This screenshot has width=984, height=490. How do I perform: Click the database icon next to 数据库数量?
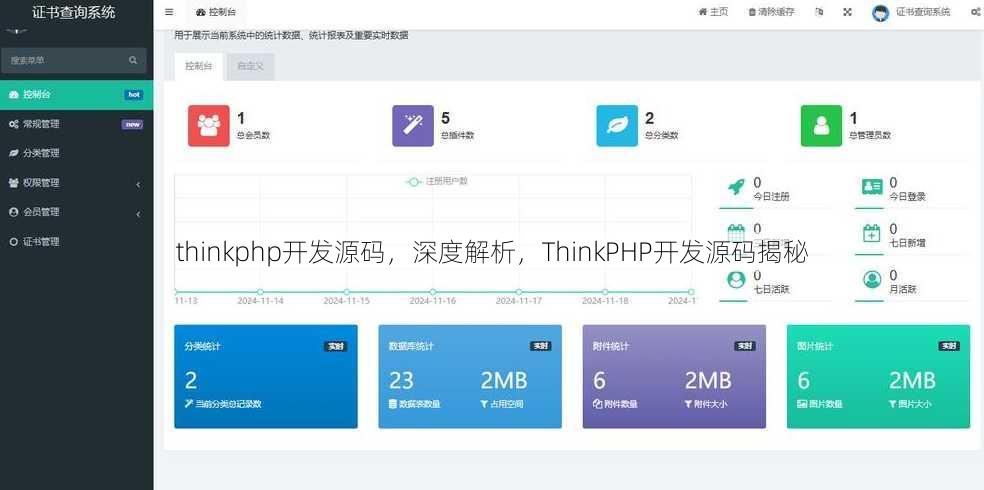click(x=393, y=404)
